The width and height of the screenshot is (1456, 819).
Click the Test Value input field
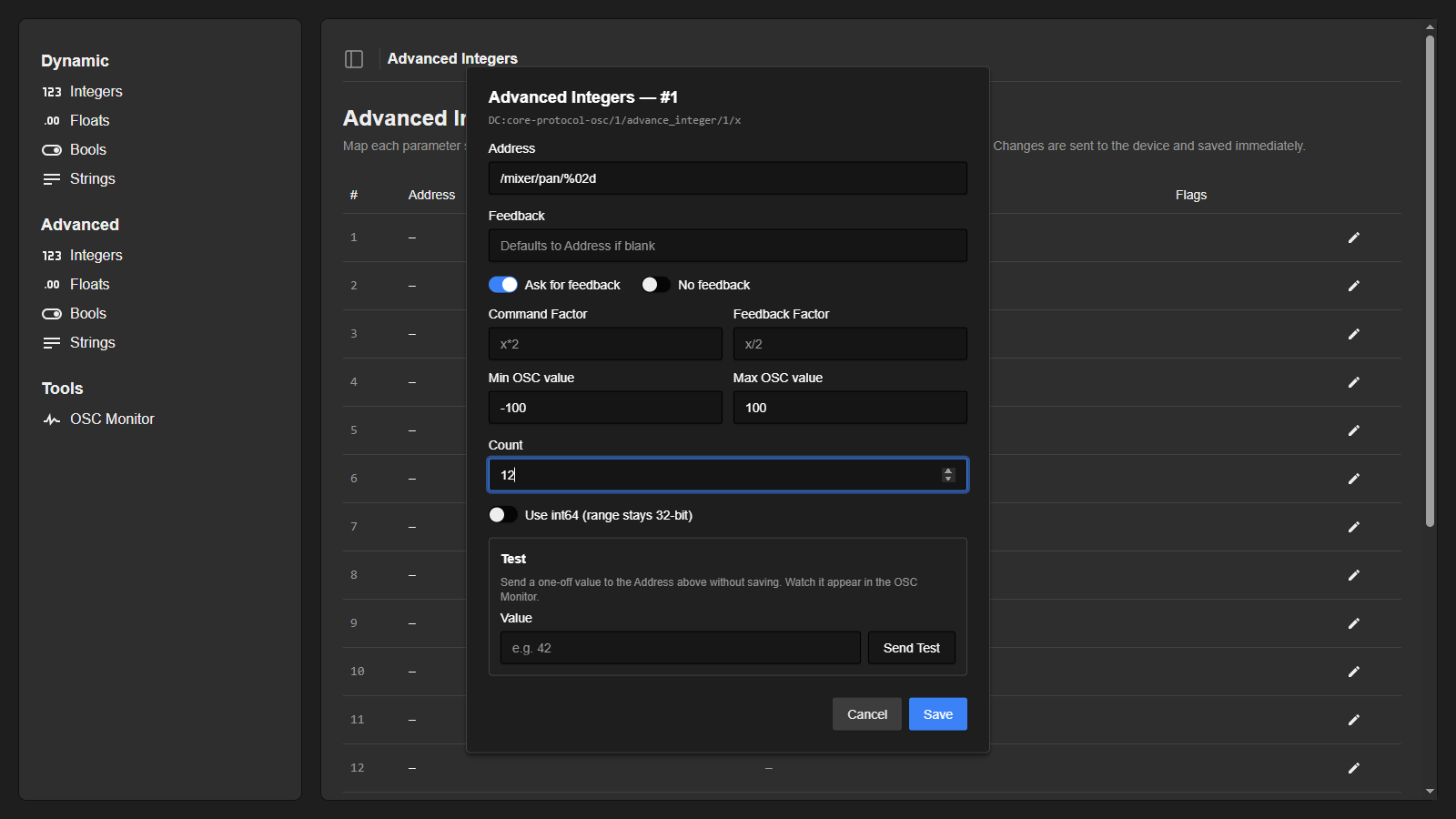681,648
